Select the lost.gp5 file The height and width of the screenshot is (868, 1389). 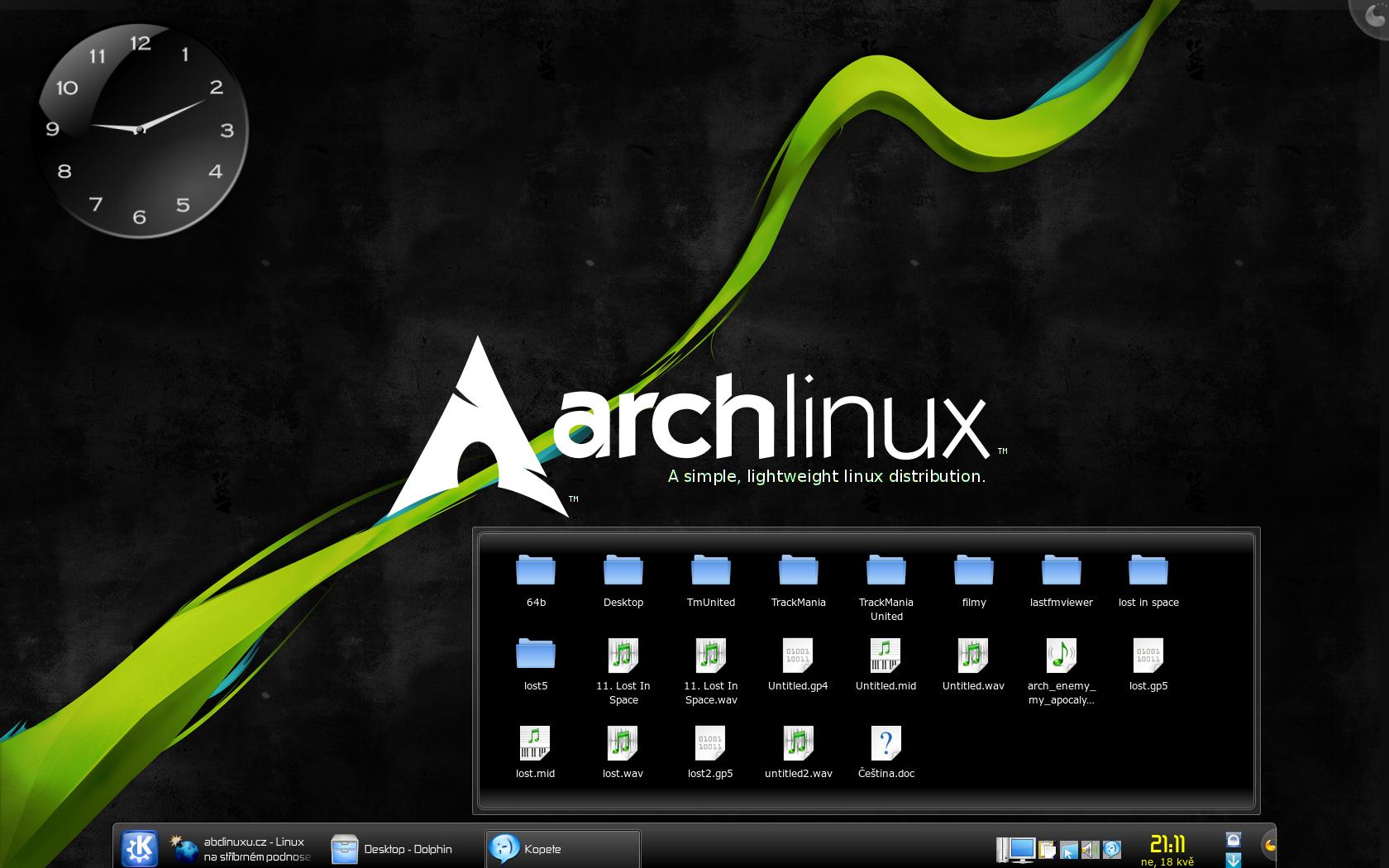[x=1148, y=665]
